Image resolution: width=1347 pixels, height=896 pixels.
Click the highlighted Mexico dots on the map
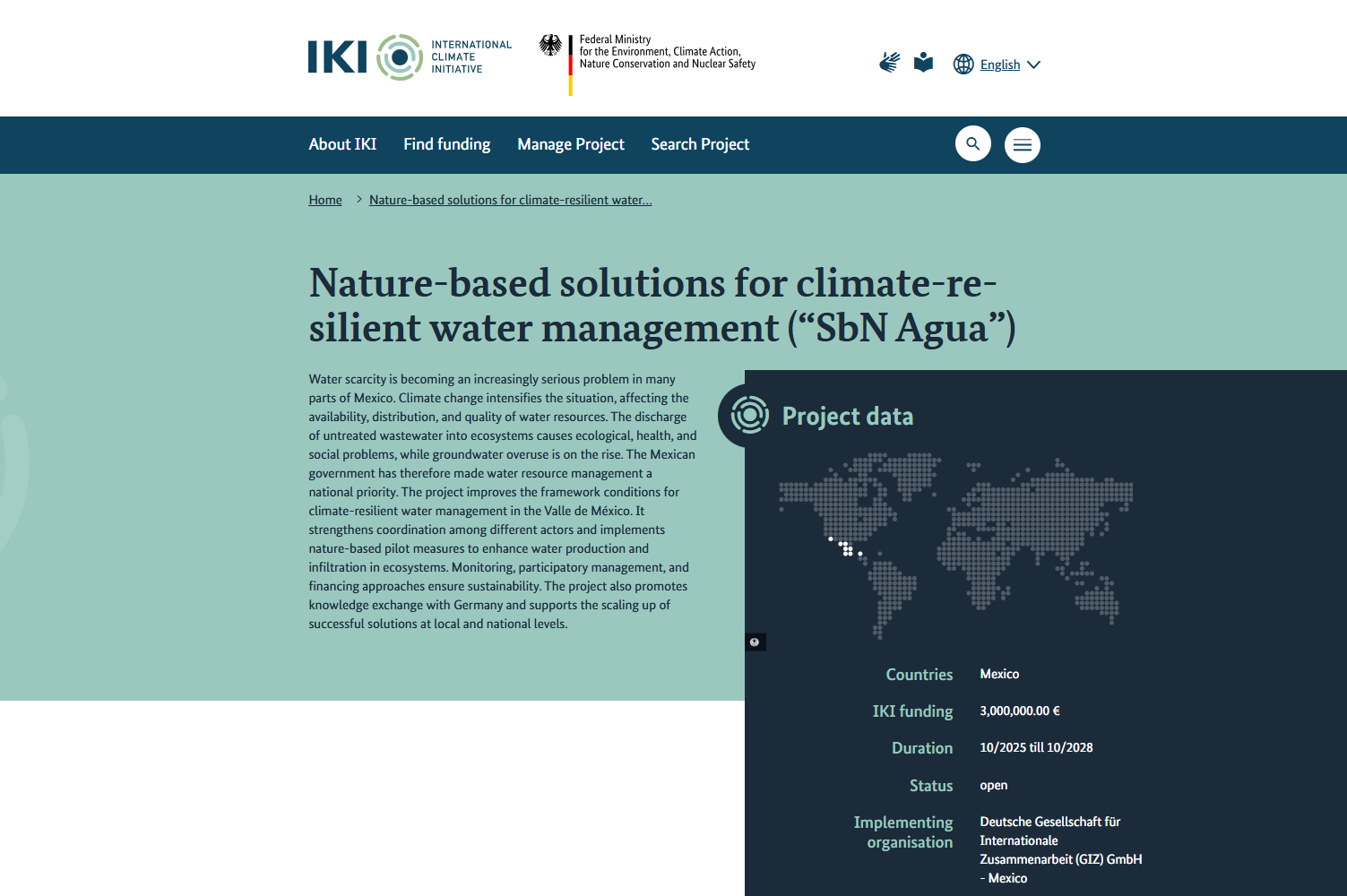tap(845, 547)
